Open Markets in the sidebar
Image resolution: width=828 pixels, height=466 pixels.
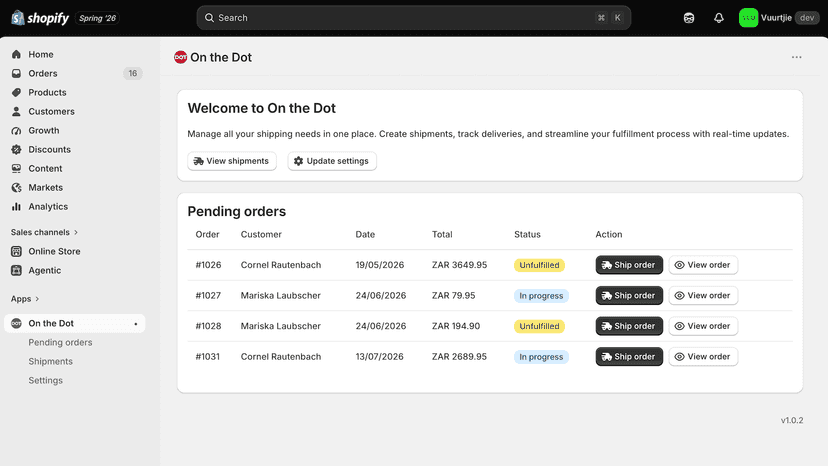click(x=74, y=188)
